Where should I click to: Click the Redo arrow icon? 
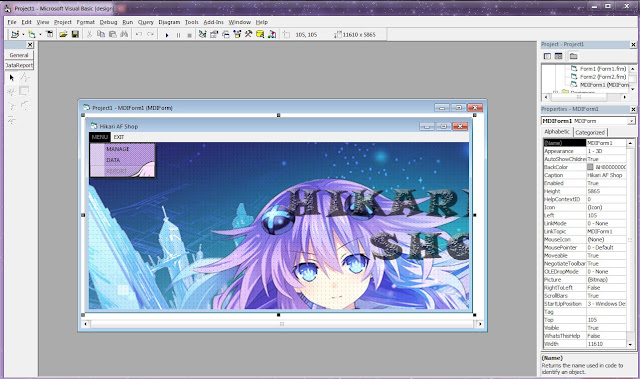[x=151, y=35]
